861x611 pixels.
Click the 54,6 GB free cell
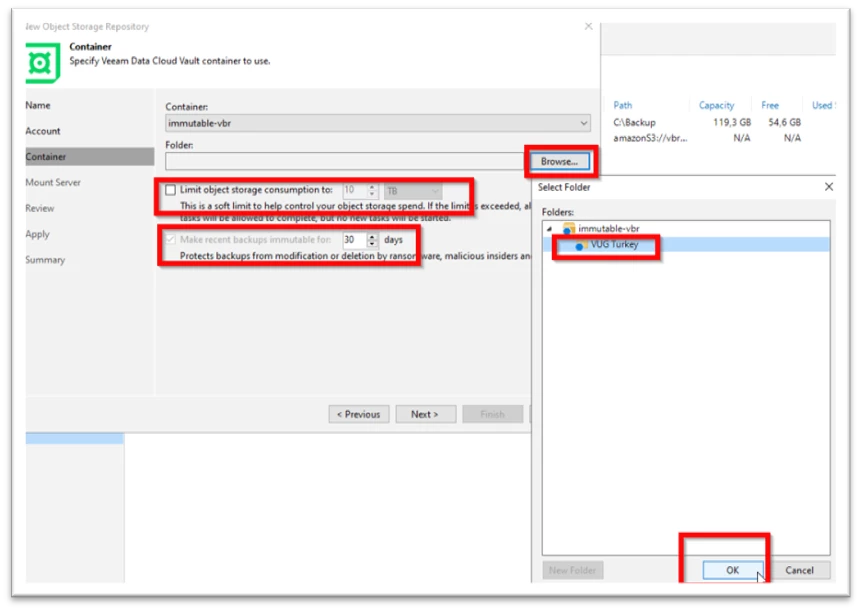[784, 122]
